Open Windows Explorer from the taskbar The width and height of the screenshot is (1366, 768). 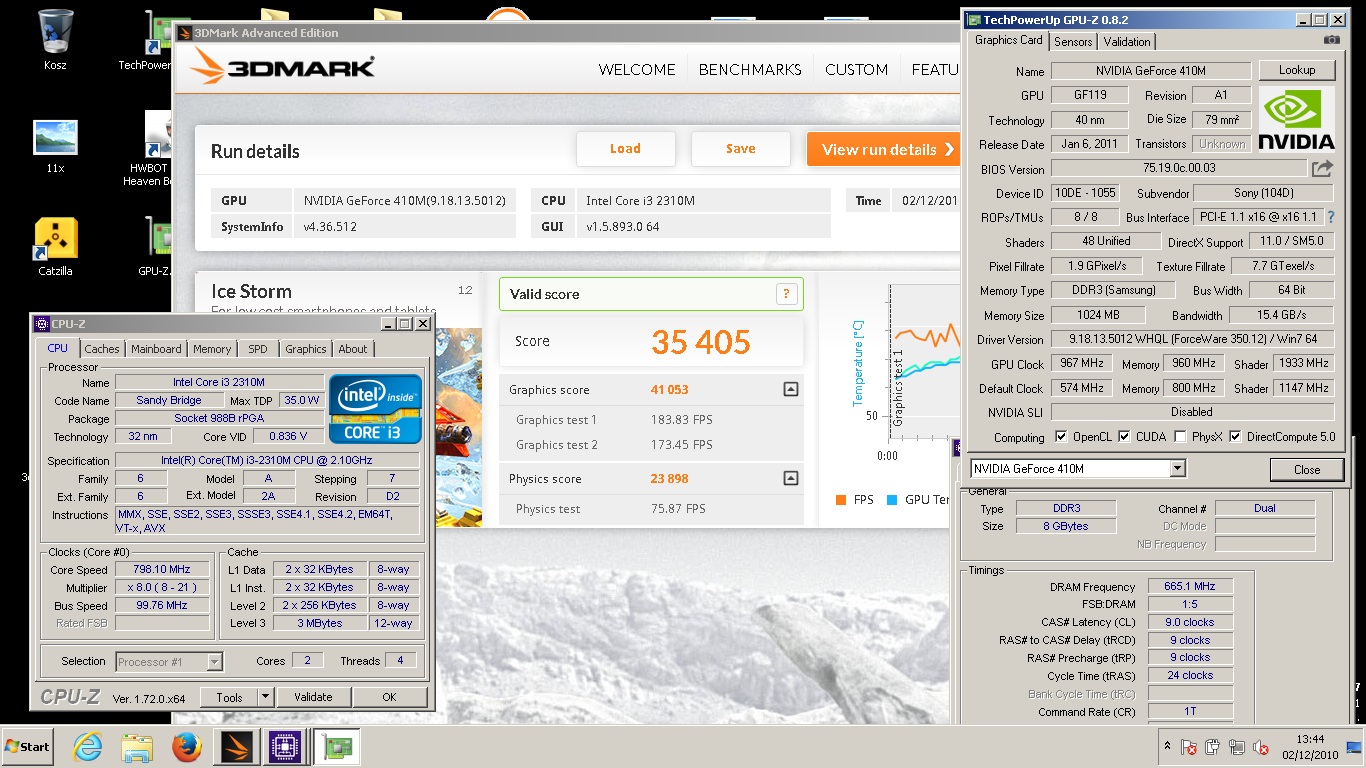tap(136, 747)
